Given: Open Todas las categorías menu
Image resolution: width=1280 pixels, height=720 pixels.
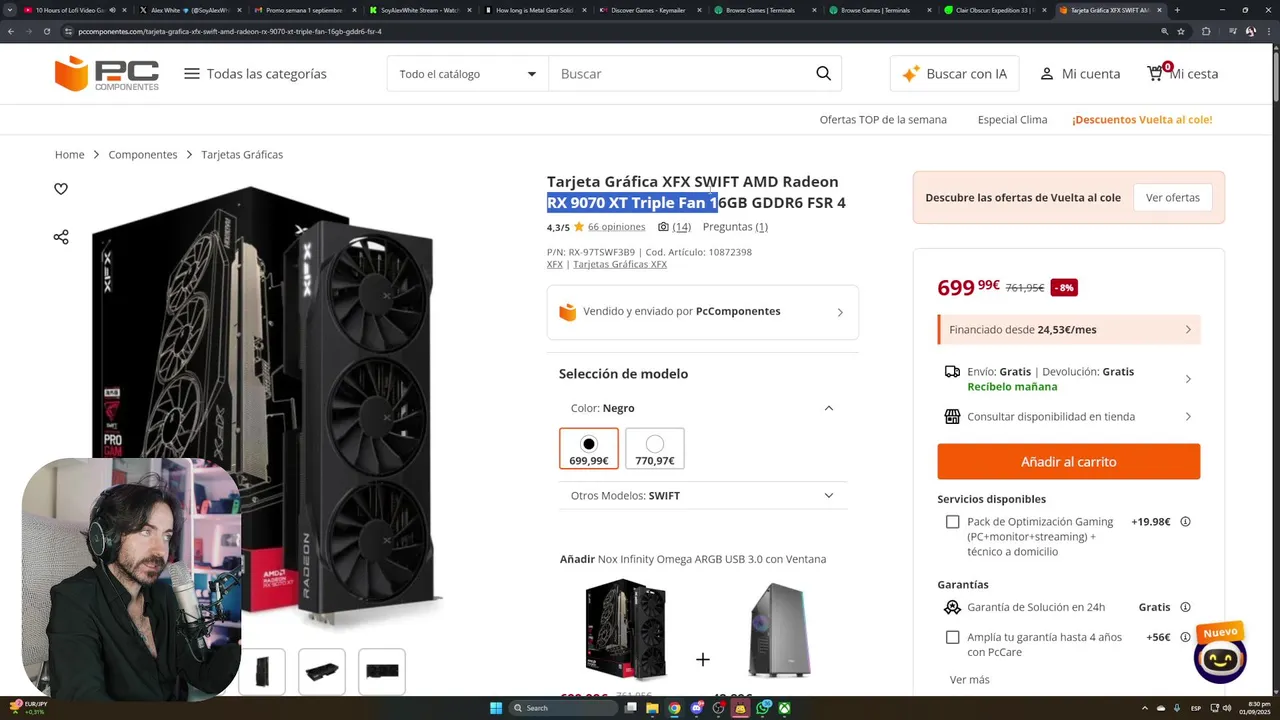Looking at the screenshot, I should [255, 74].
